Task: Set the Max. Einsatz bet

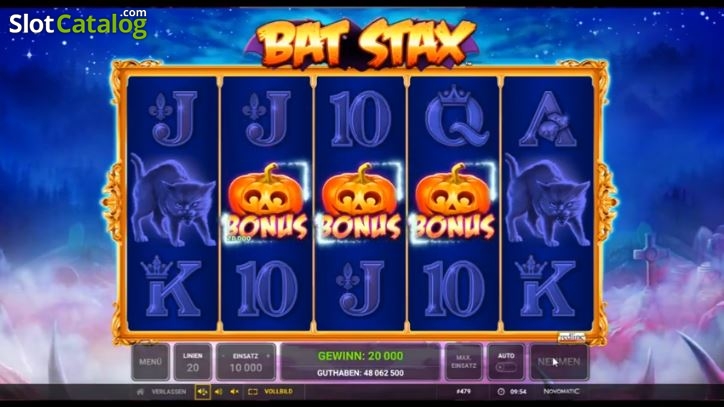Action: (464, 362)
